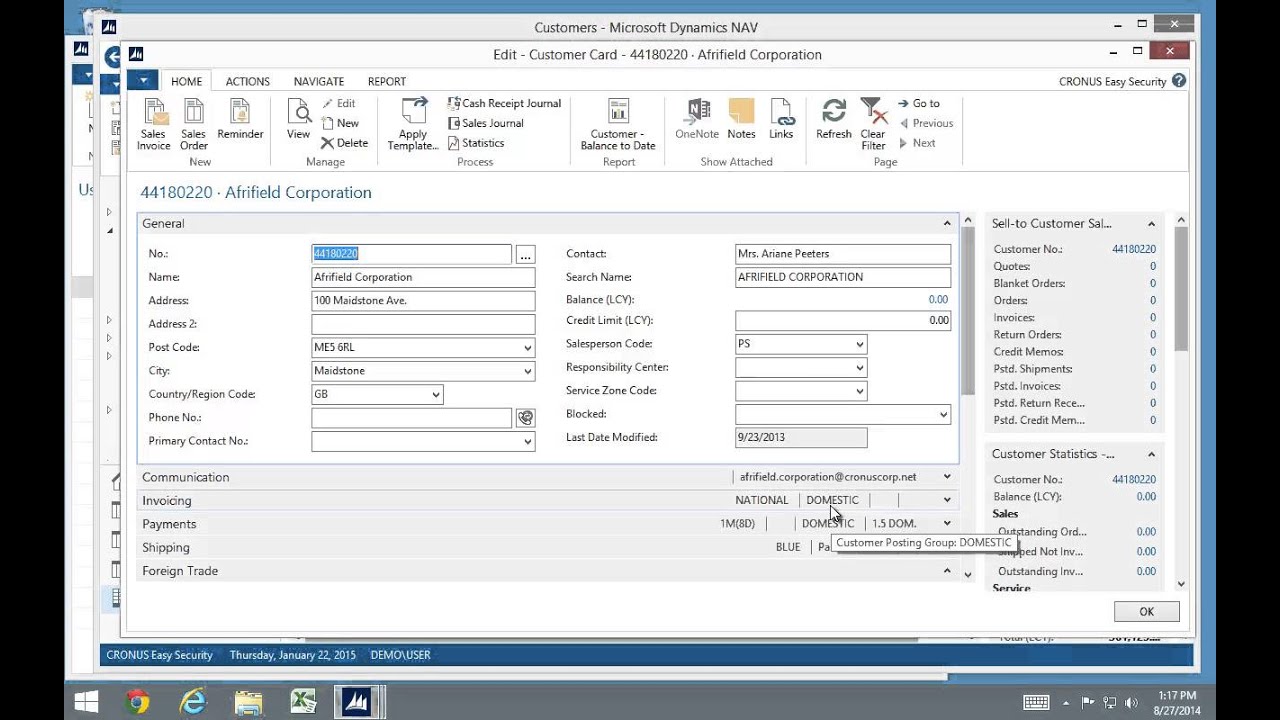Screen dimensions: 1280x720
Task: Open OneNote attachment
Action: (697, 119)
